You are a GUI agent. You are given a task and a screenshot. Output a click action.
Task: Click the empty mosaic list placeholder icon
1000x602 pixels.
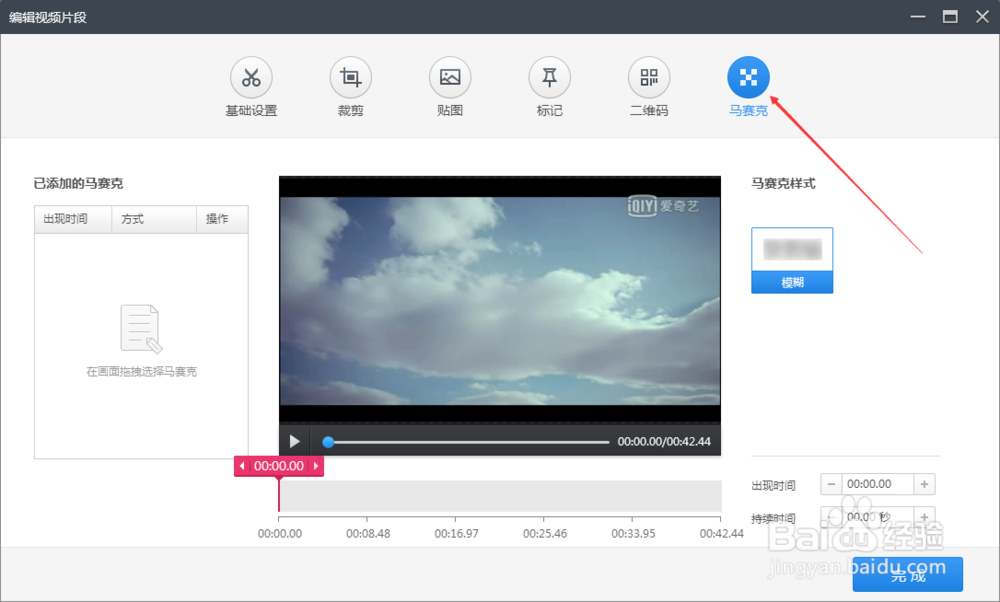(x=140, y=328)
